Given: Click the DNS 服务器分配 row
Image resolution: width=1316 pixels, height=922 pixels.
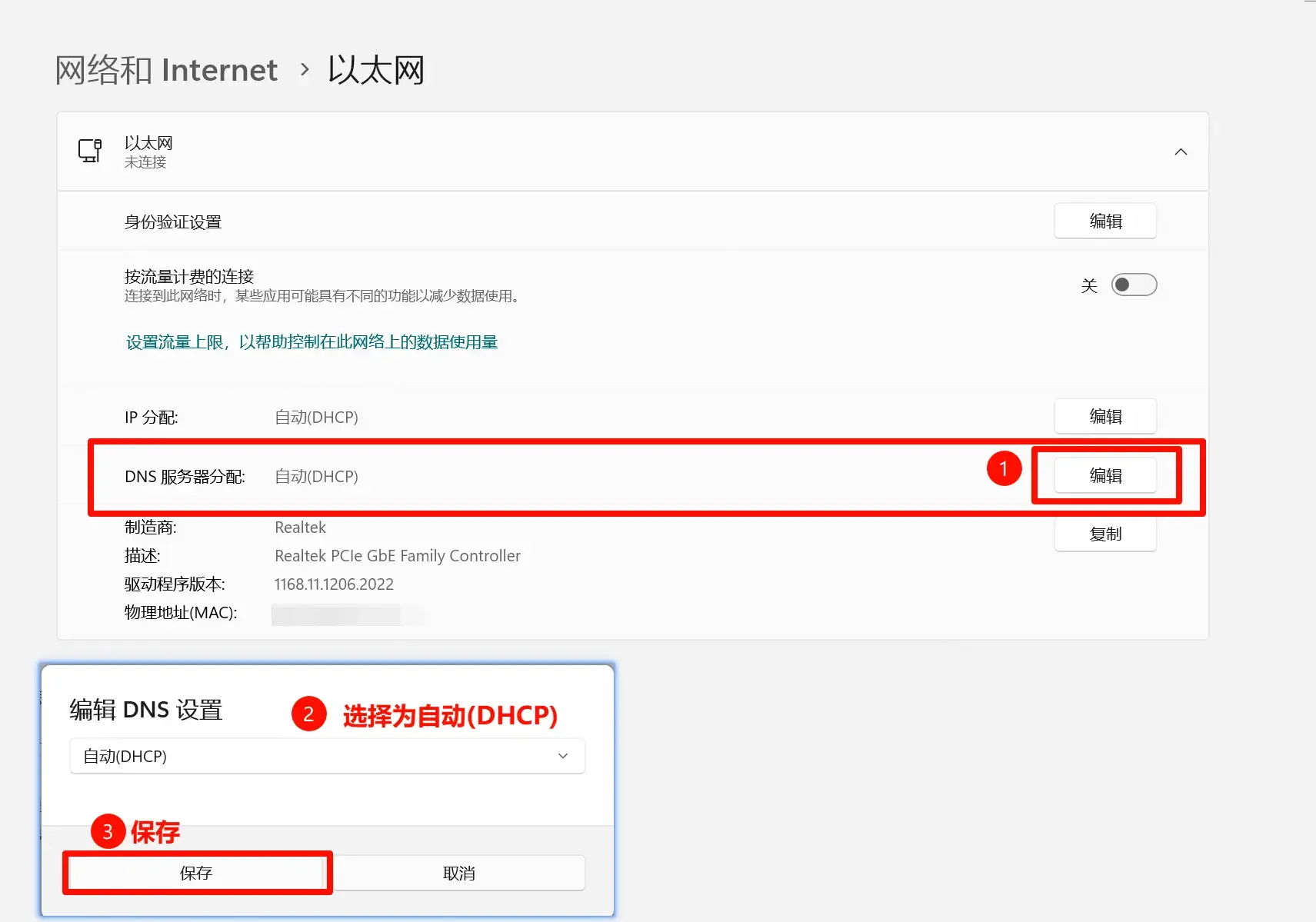Looking at the screenshot, I should (538, 476).
